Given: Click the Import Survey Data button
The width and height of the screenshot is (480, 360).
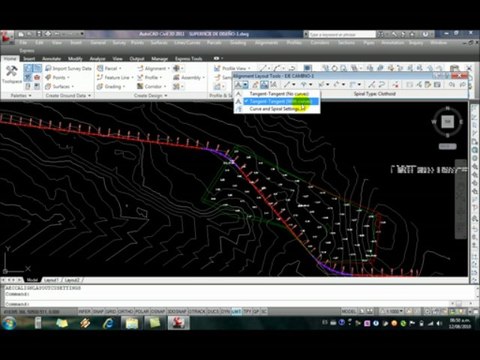Looking at the screenshot, I should coord(68,68).
